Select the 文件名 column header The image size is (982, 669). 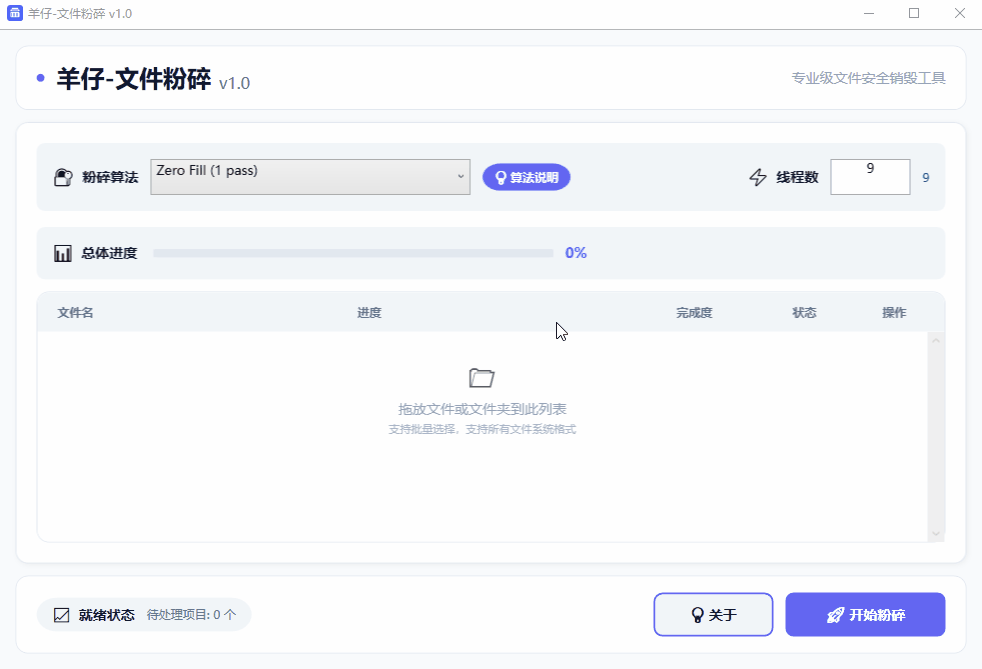[x=73, y=312]
